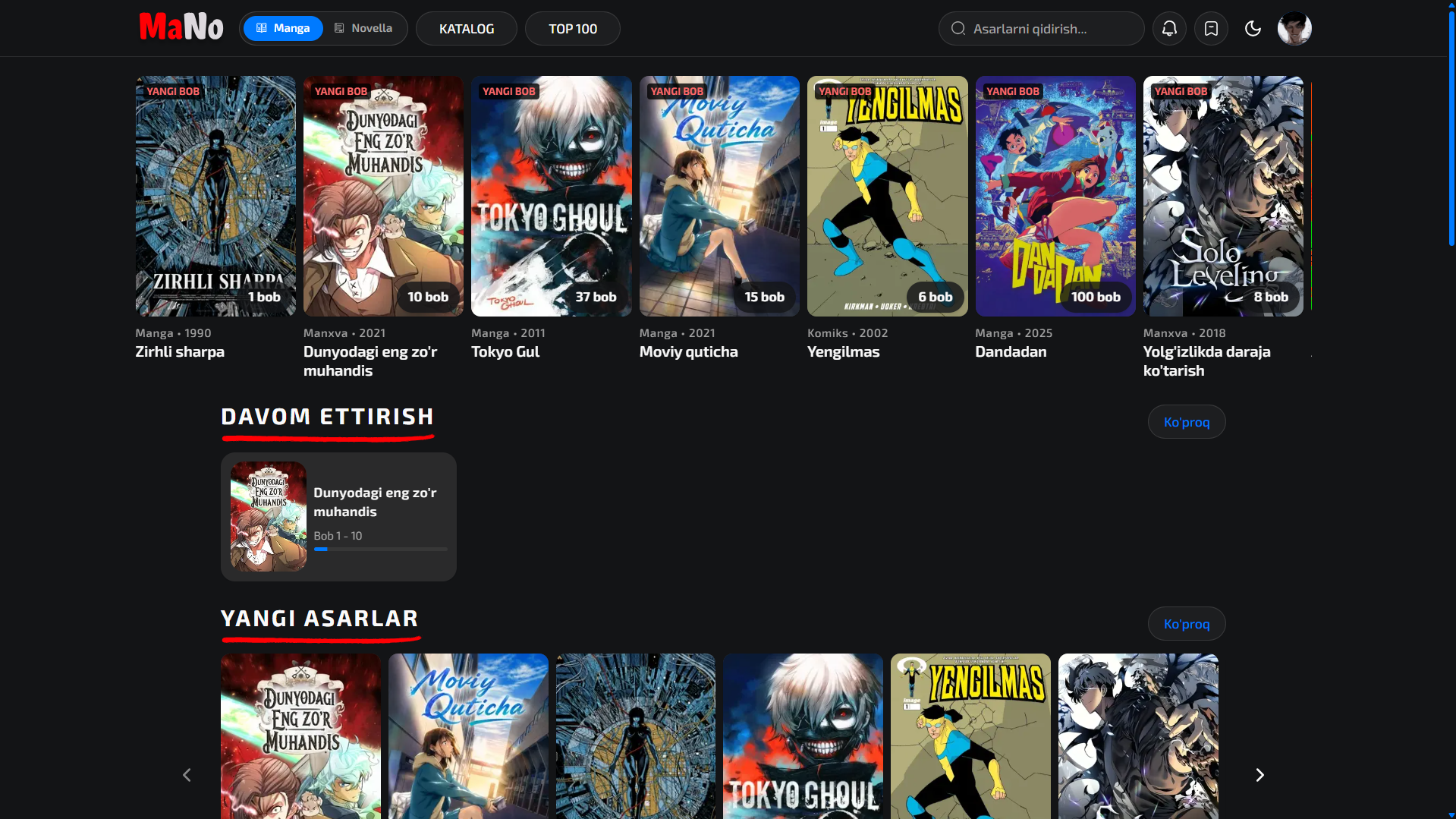Click the Tokyo Gul title link

[x=505, y=352]
